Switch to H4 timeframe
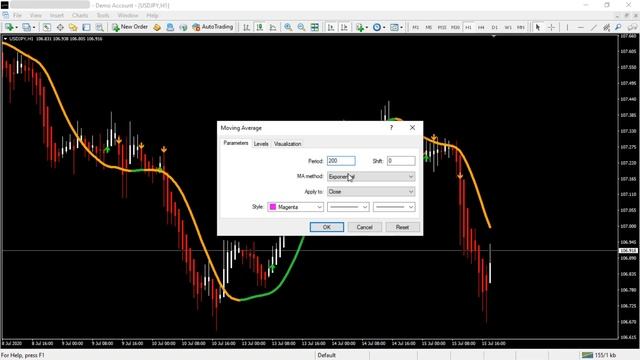Image resolution: width=640 pixels, height=360 pixels. point(481,27)
